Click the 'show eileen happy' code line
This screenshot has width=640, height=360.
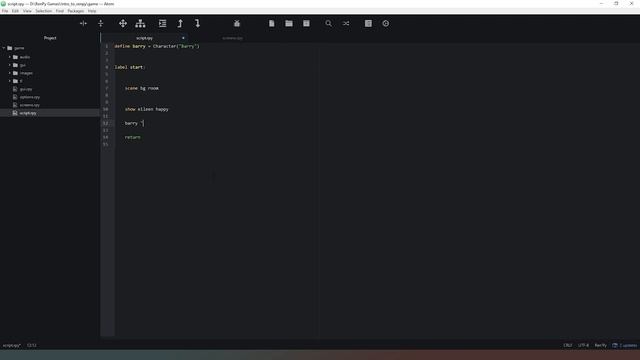tap(147, 109)
